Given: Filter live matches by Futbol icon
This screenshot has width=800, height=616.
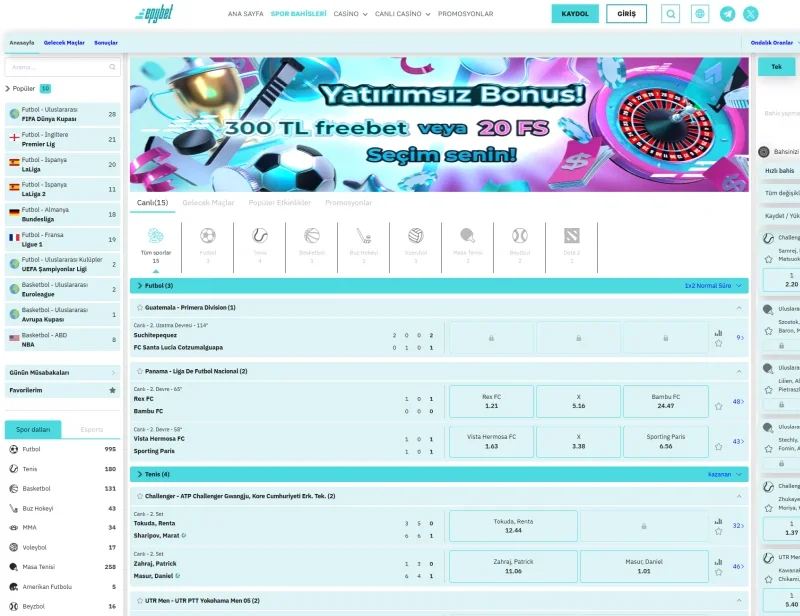Looking at the screenshot, I should (208, 236).
